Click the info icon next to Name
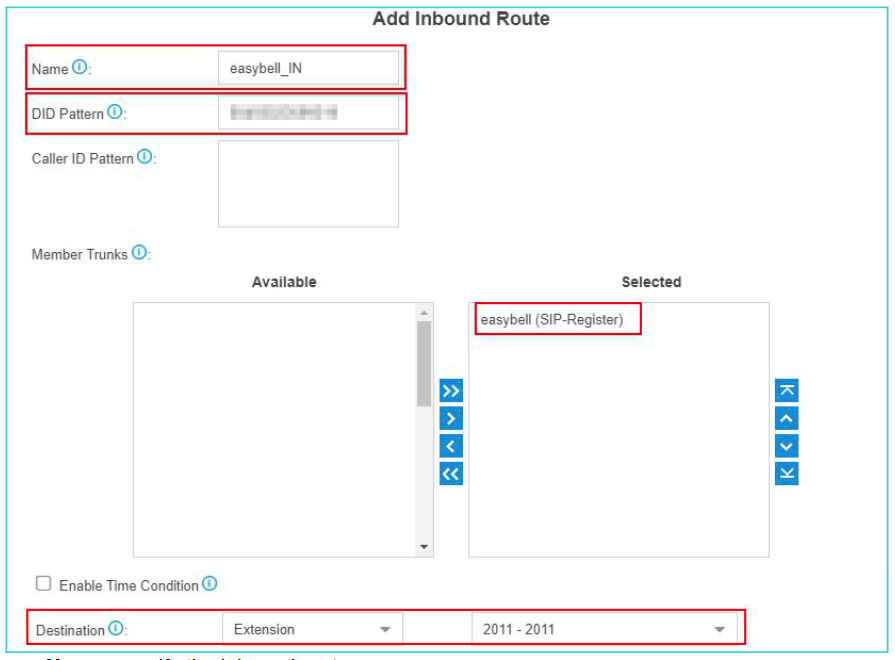This screenshot has height=660, width=895. coord(80,69)
